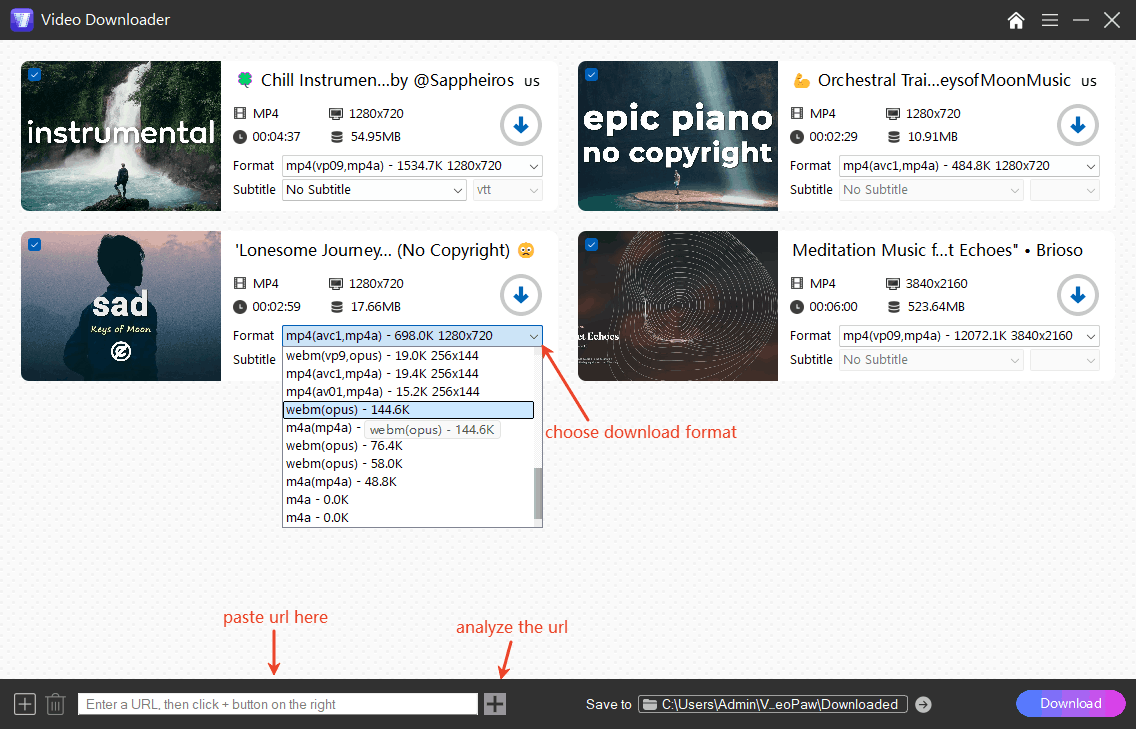Uncheck the Chill Instrumental video checkbox
The width and height of the screenshot is (1136, 729).
[35, 75]
